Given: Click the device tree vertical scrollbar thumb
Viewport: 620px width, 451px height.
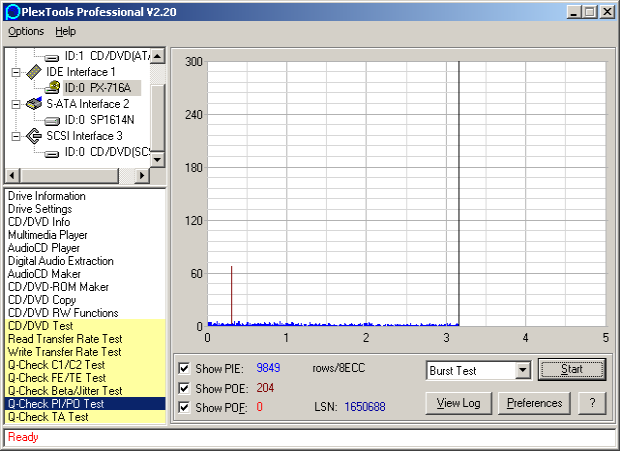Looking at the screenshot, I should tap(158, 117).
